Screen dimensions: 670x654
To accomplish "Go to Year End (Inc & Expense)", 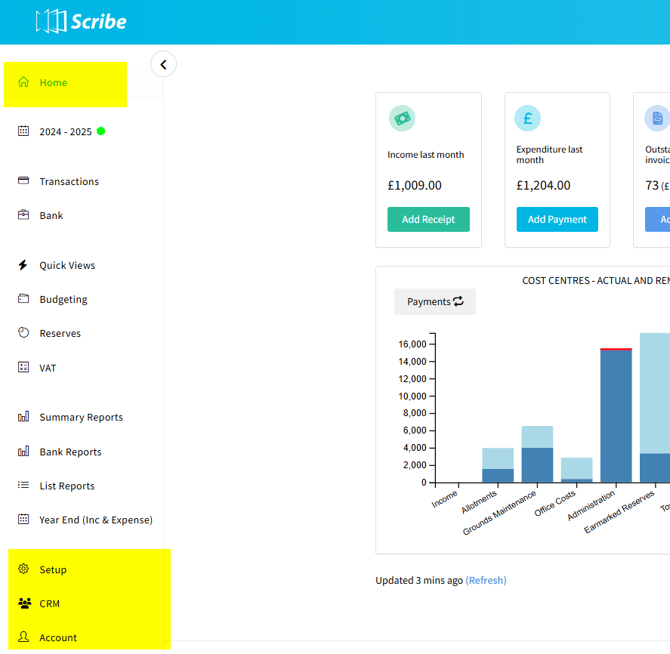I will point(95,520).
